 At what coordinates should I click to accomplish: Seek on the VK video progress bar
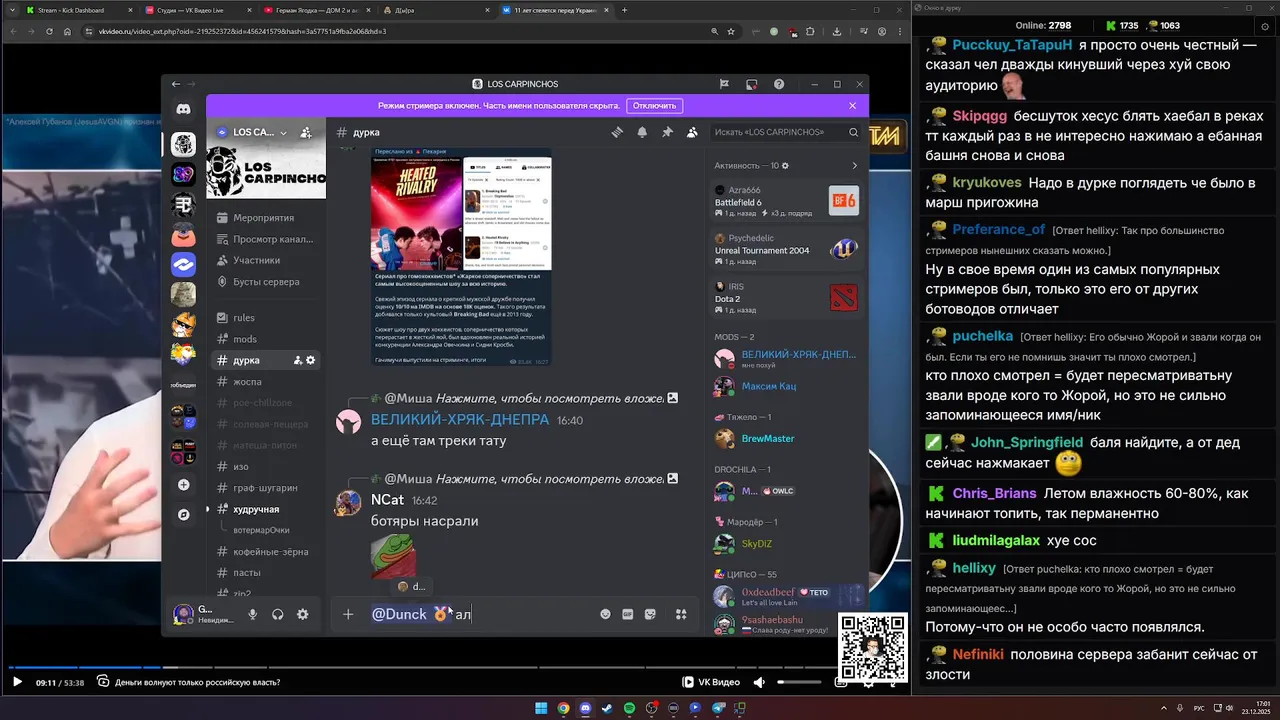[x=423, y=668]
